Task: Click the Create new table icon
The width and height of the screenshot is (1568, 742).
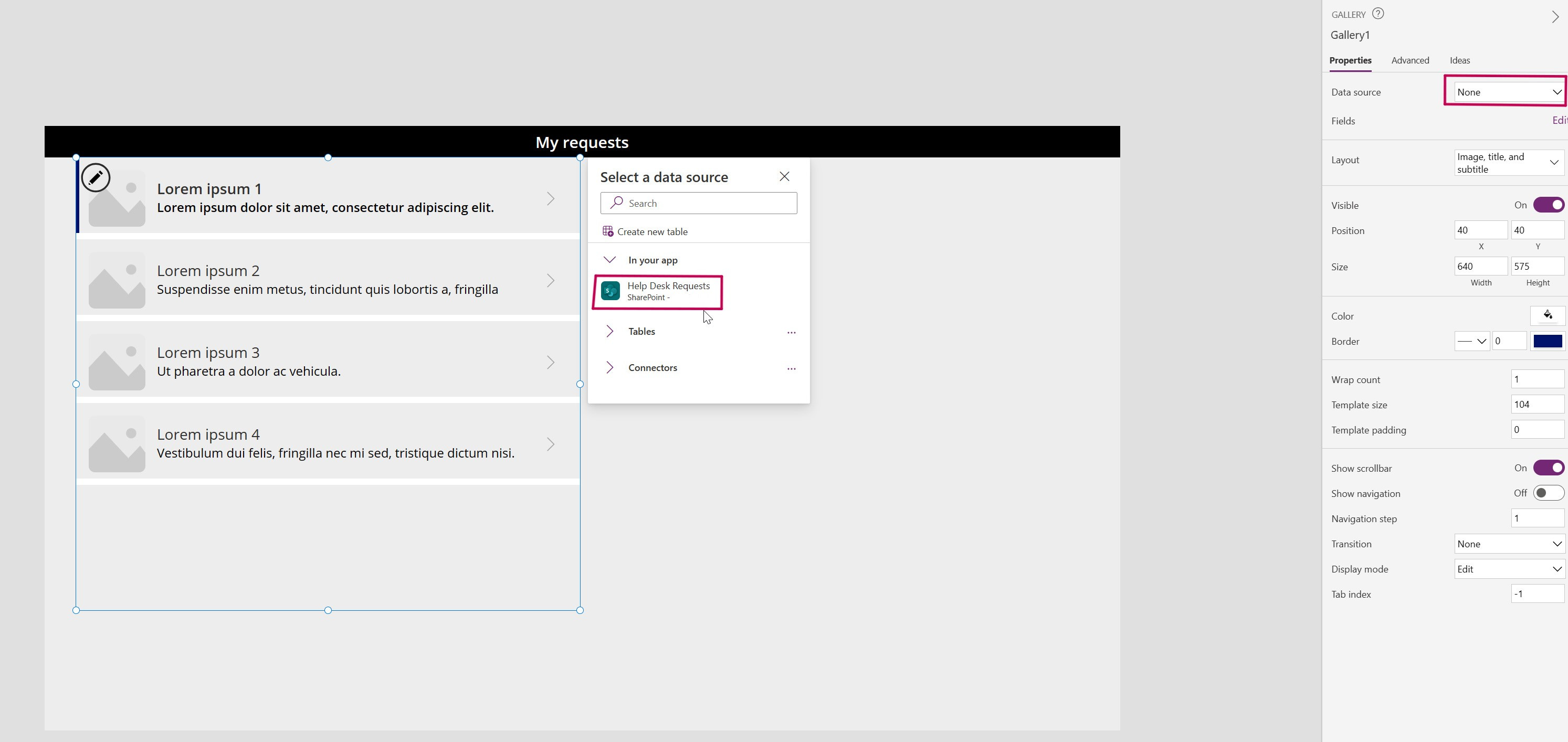Action: (607, 231)
